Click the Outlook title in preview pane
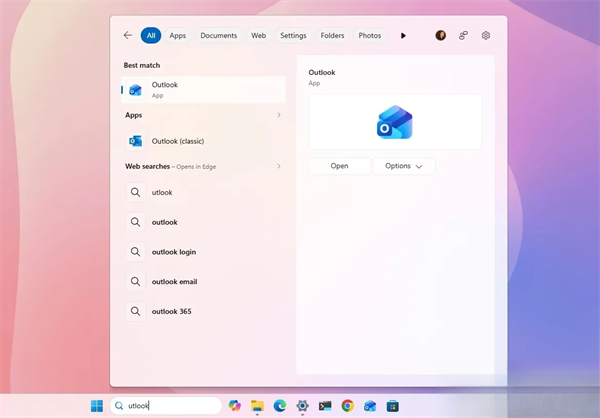 coord(322,72)
